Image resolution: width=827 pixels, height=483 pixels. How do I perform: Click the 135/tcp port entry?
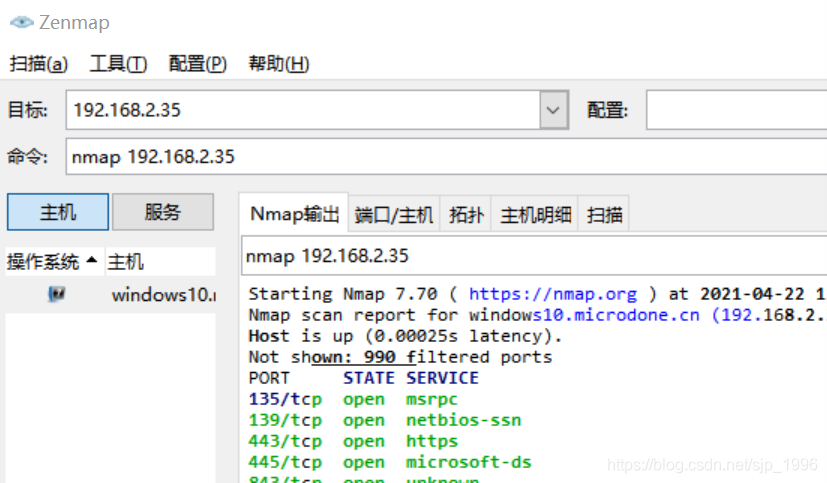(285, 399)
